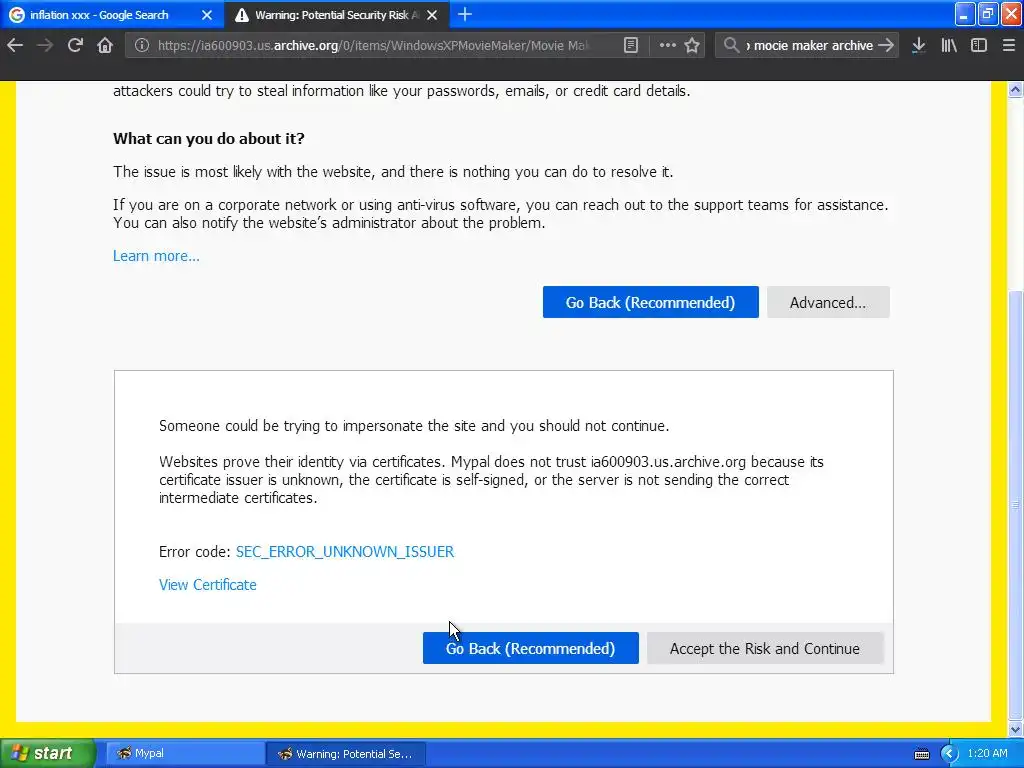Bookmark this page with the star
Viewport: 1024px width, 768px height.
click(x=692, y=45)
